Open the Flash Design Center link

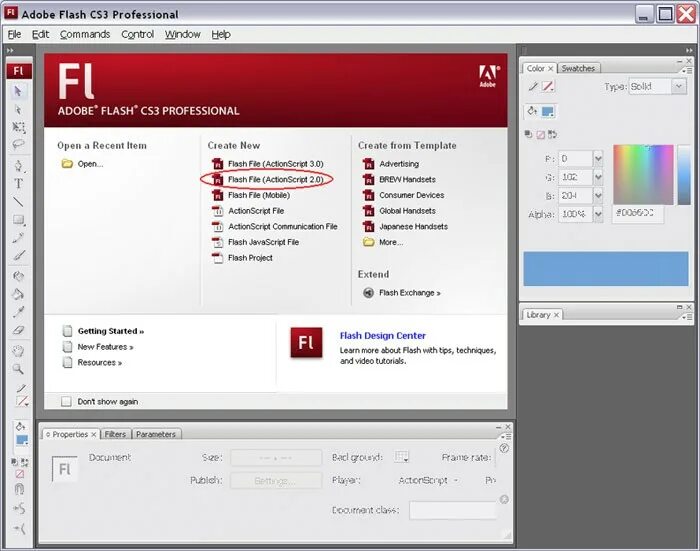pyautogui.click(x=383, y=335)
